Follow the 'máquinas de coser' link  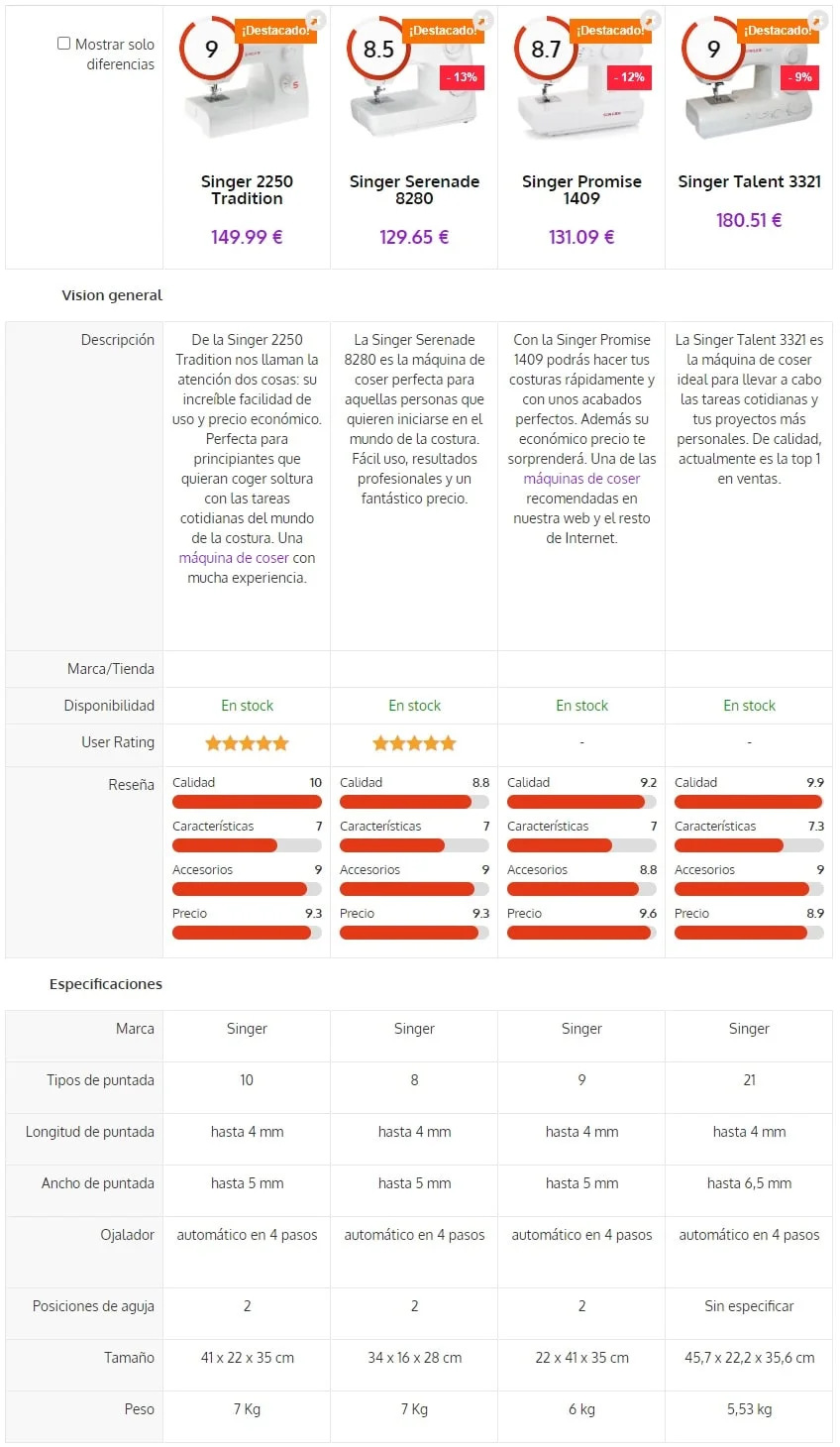[581, 479]
